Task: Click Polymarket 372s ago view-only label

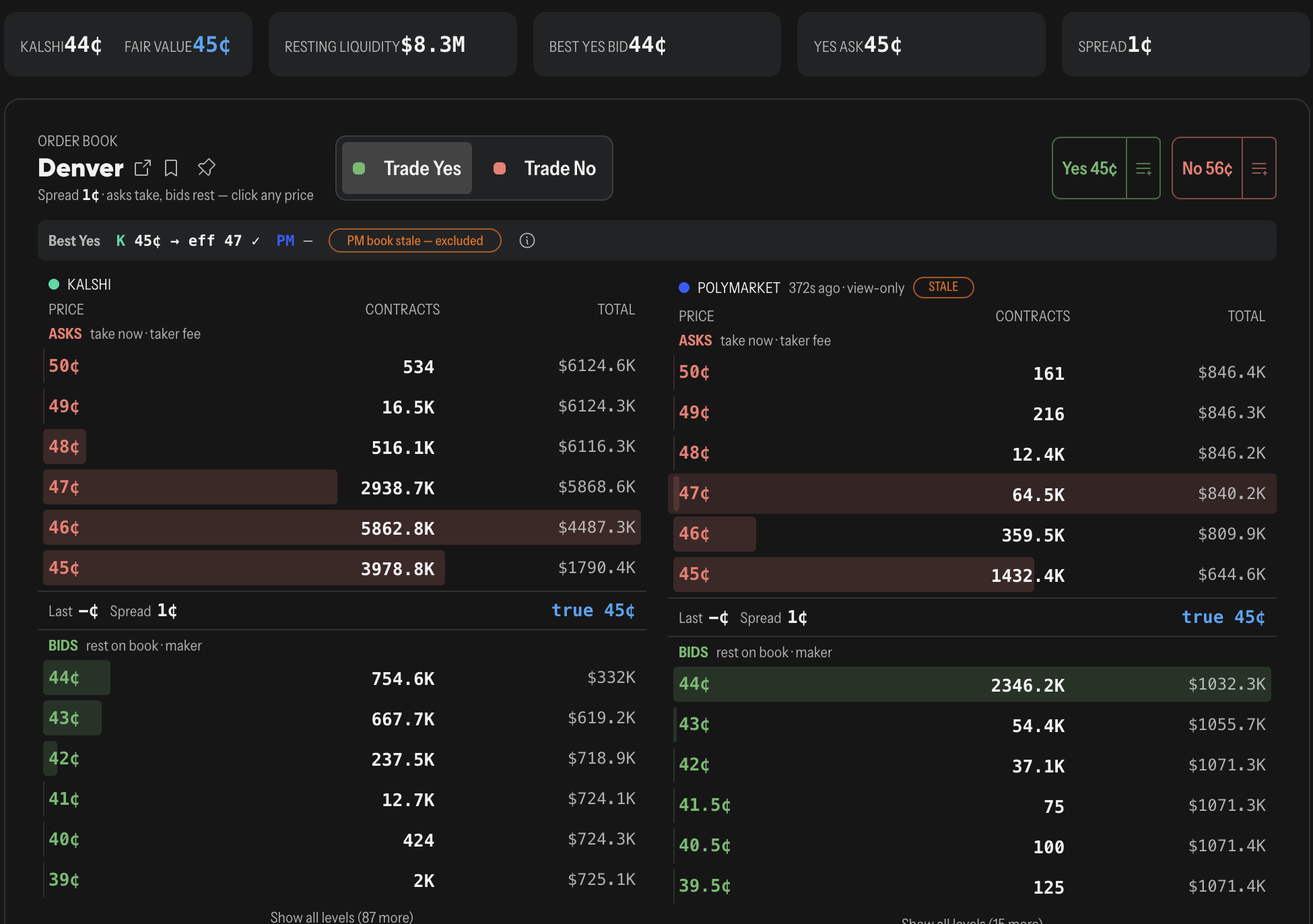Action: [846, 288]
